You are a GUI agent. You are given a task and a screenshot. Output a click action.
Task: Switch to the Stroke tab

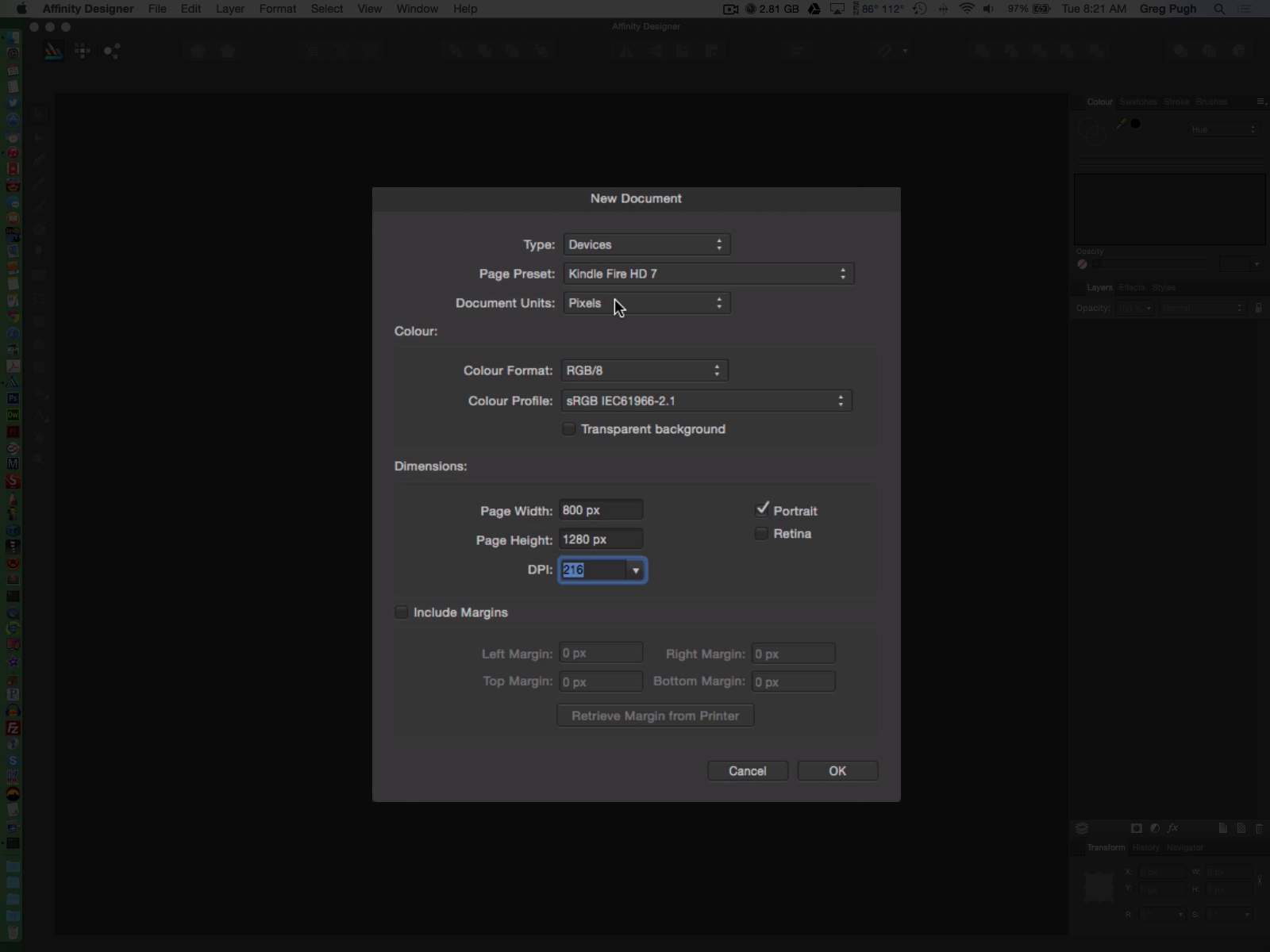[1176, 102]
